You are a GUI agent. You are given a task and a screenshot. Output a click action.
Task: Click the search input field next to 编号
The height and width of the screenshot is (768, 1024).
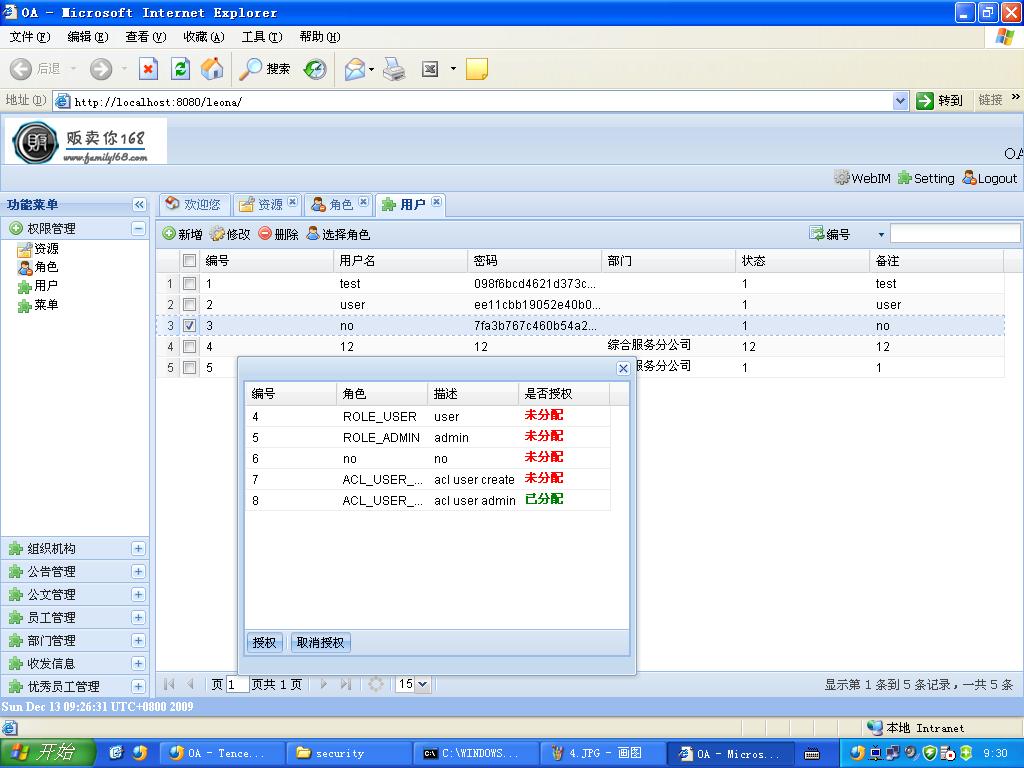coord(954,234)
